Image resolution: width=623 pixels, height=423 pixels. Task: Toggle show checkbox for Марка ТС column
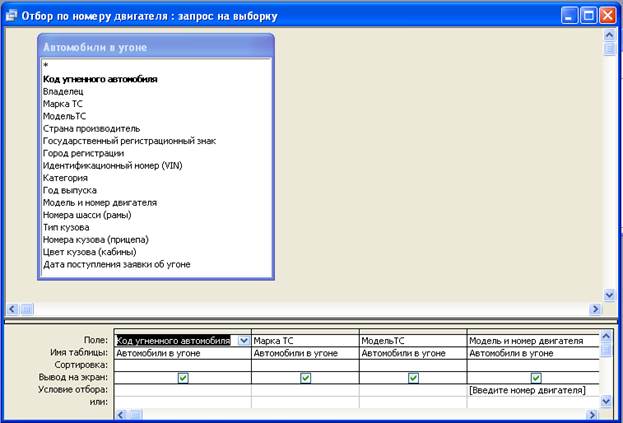(x=305, y=378)
